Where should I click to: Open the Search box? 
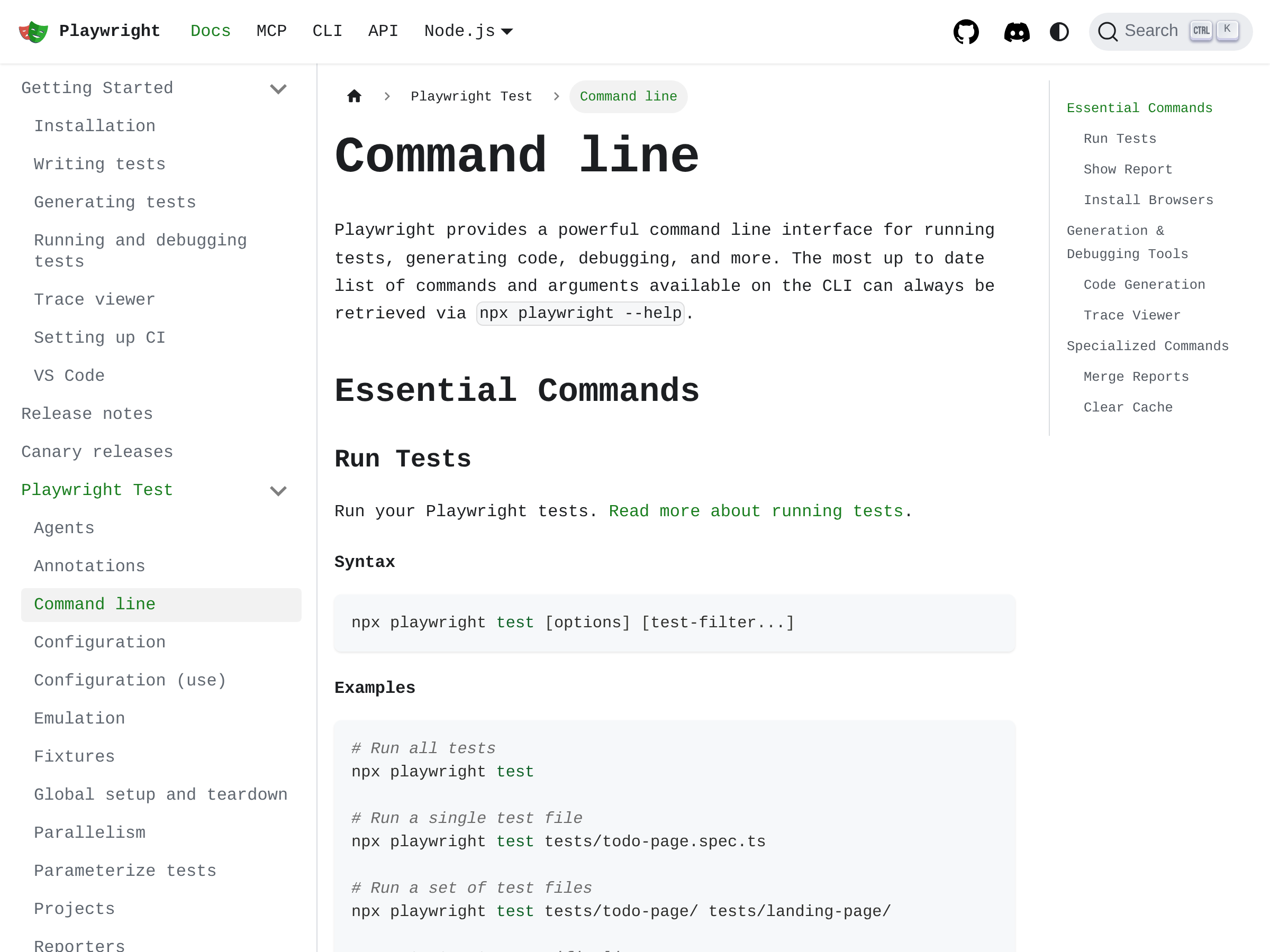[1170, 32]
